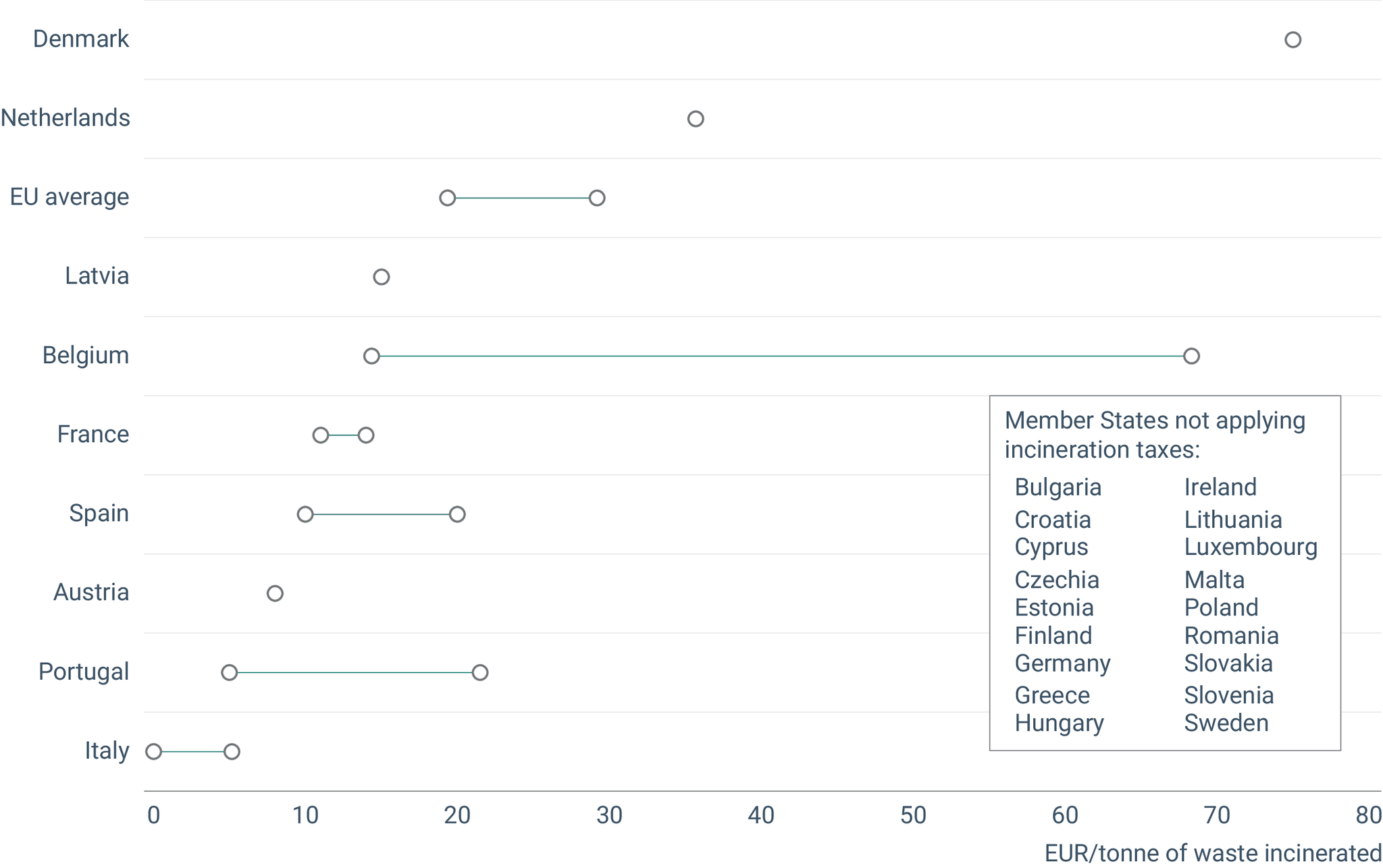
Task: Click Belgium's lowest value marker
Action: tap(371, 356)
